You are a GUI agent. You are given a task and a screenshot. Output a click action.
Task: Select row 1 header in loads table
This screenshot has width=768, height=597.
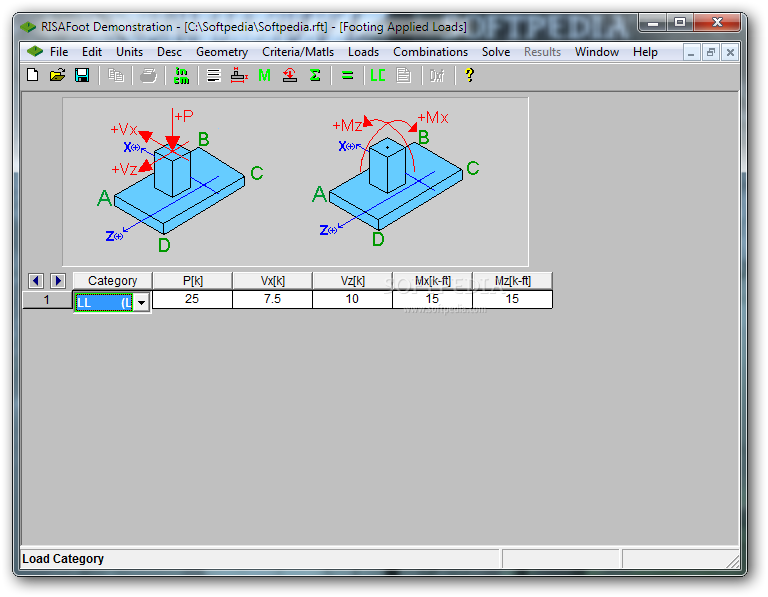[x=47, y=300]
